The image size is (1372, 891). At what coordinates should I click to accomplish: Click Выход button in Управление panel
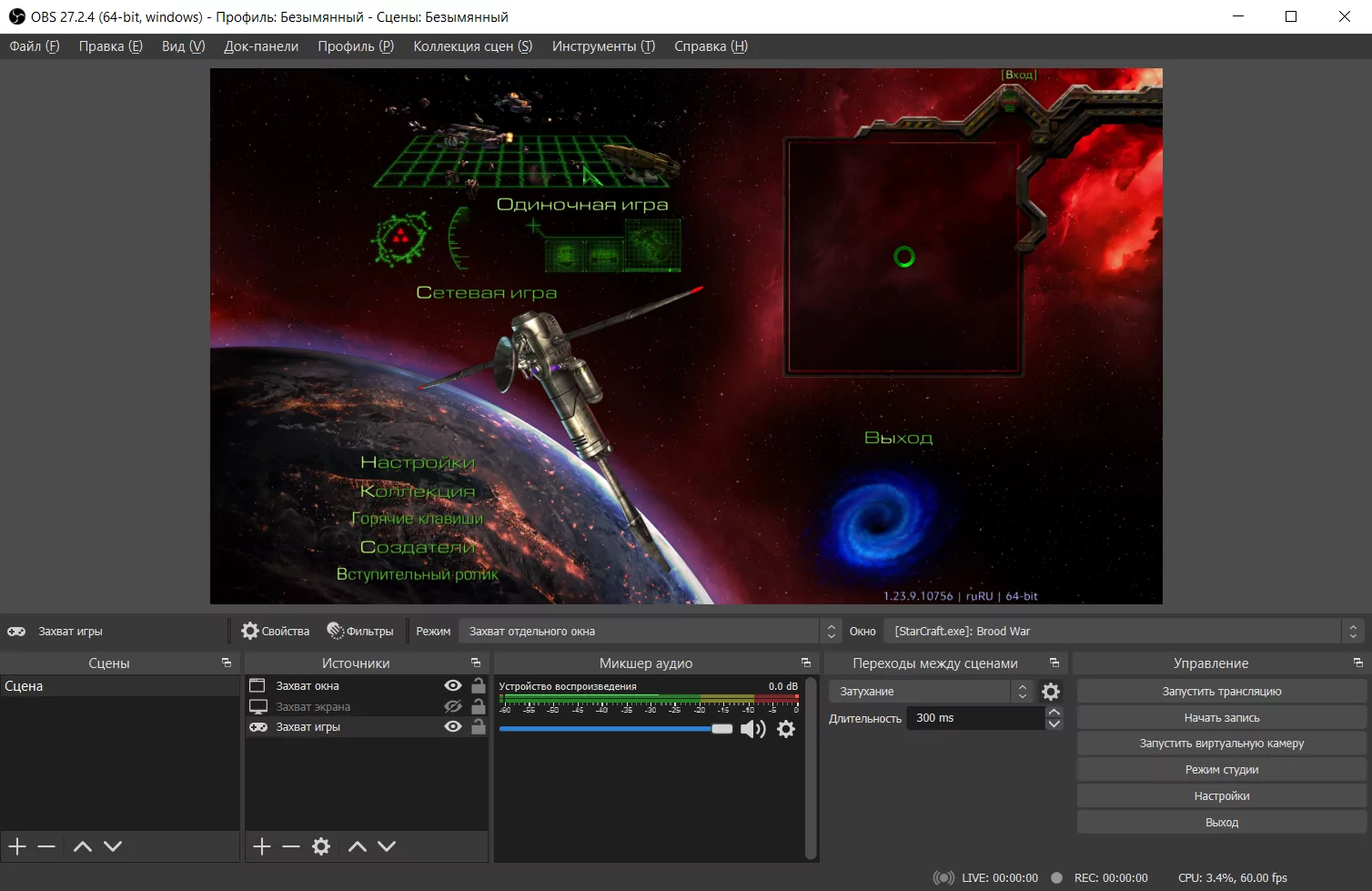[x=1222, y=823]
